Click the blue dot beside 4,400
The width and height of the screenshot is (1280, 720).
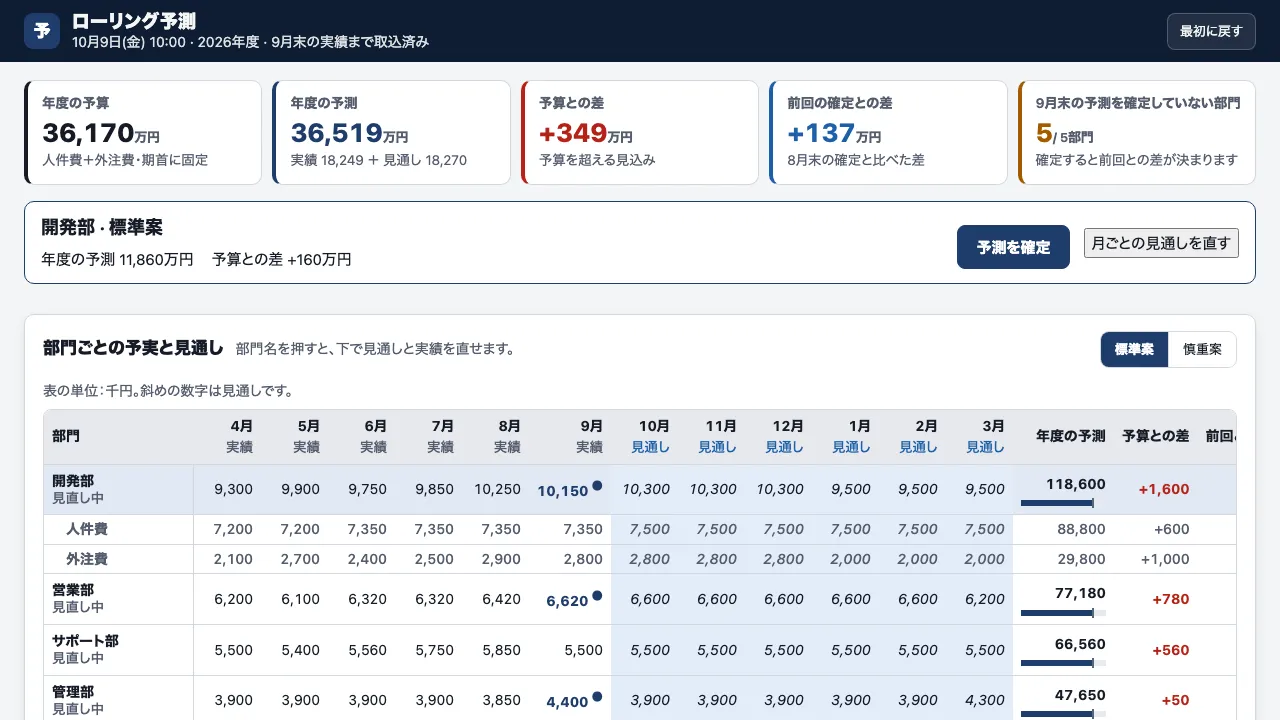[597, 697]
